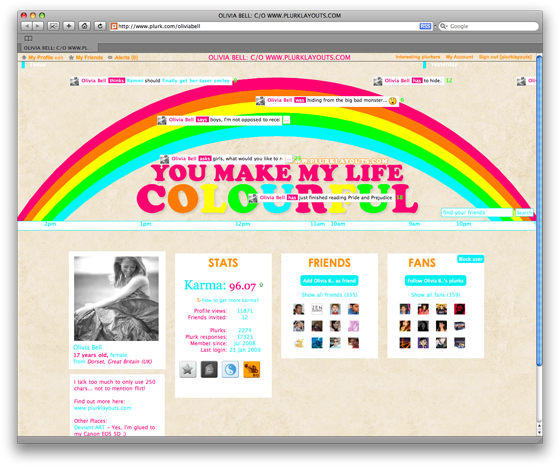Viewport: 560px width, 467px height.
Task: Click the Block user button
Action: coord(470,259)
